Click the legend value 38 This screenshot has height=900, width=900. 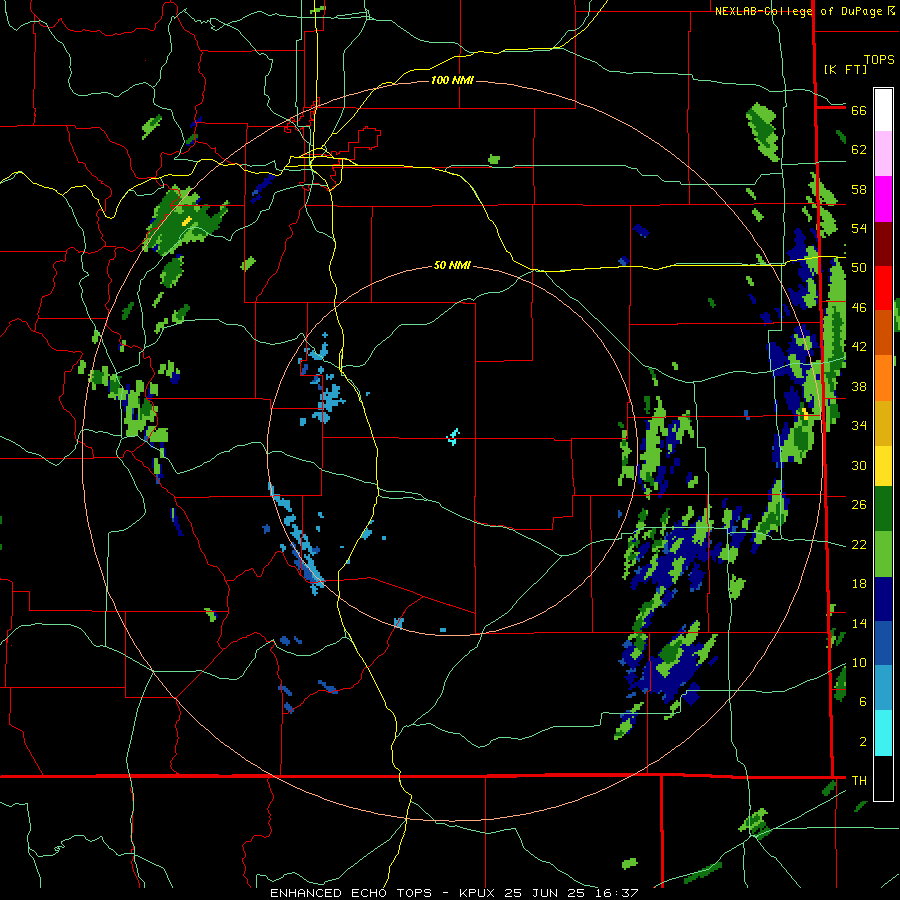[859, 386]
